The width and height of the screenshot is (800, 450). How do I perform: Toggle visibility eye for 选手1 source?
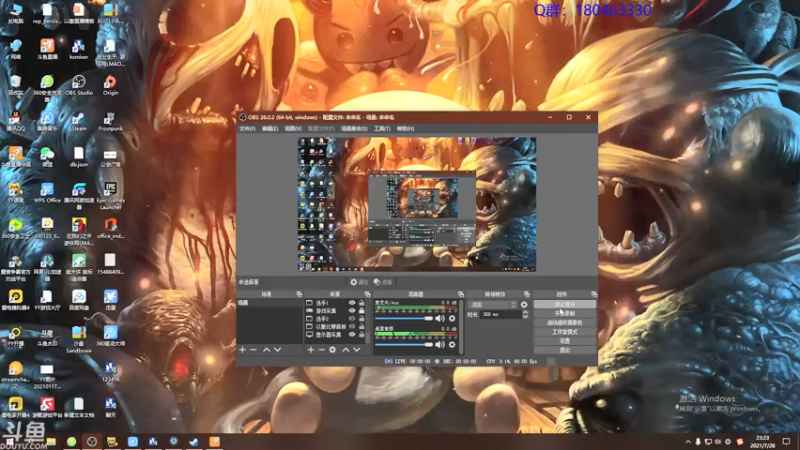pos(352,303)
